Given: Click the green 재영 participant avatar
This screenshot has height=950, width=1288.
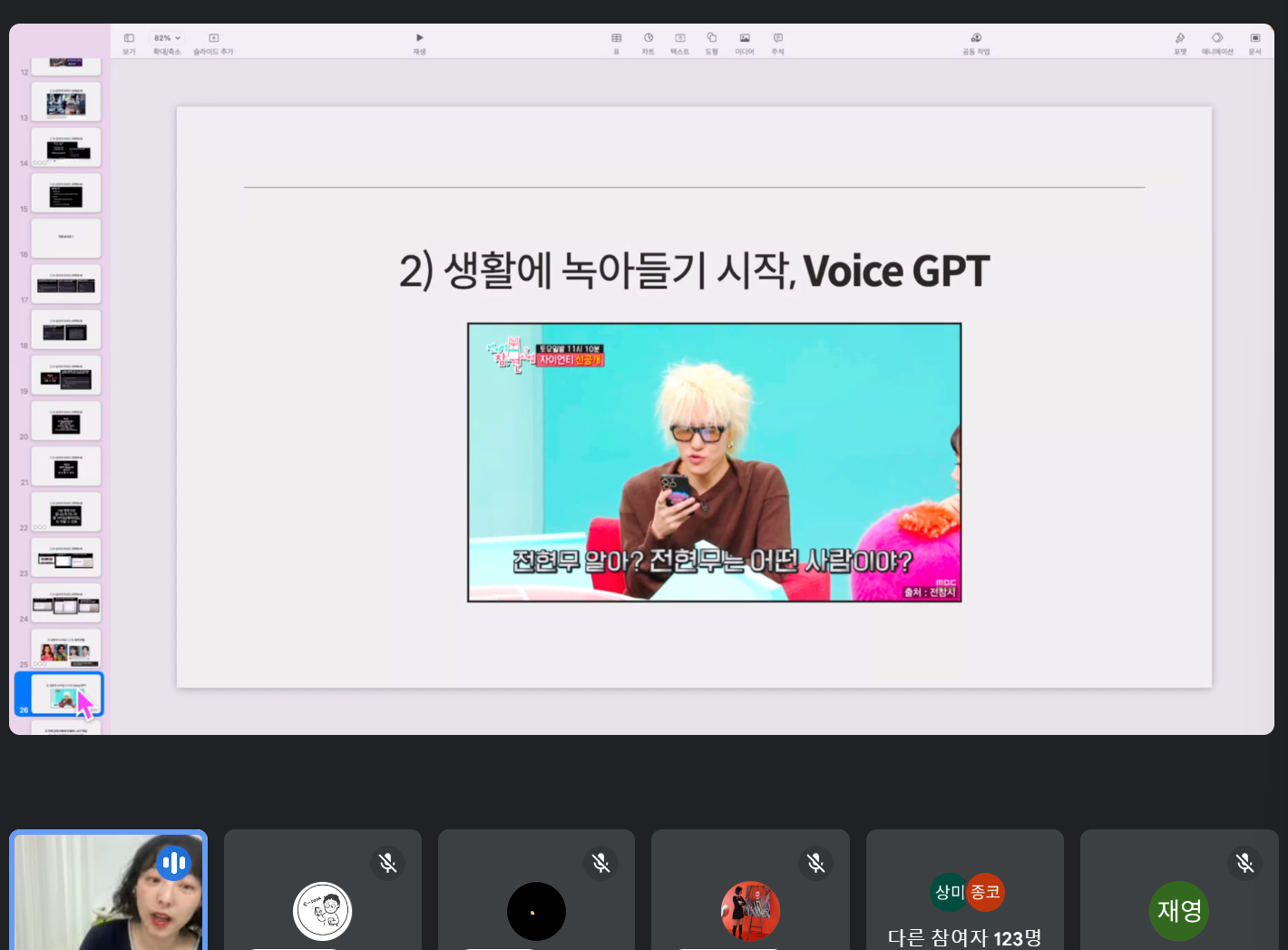Looking at the screenshot, I should [1179, 911].
